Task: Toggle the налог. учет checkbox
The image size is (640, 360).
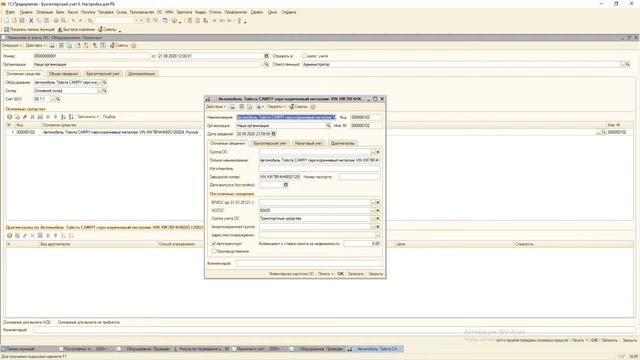Action: coord(304,56)
